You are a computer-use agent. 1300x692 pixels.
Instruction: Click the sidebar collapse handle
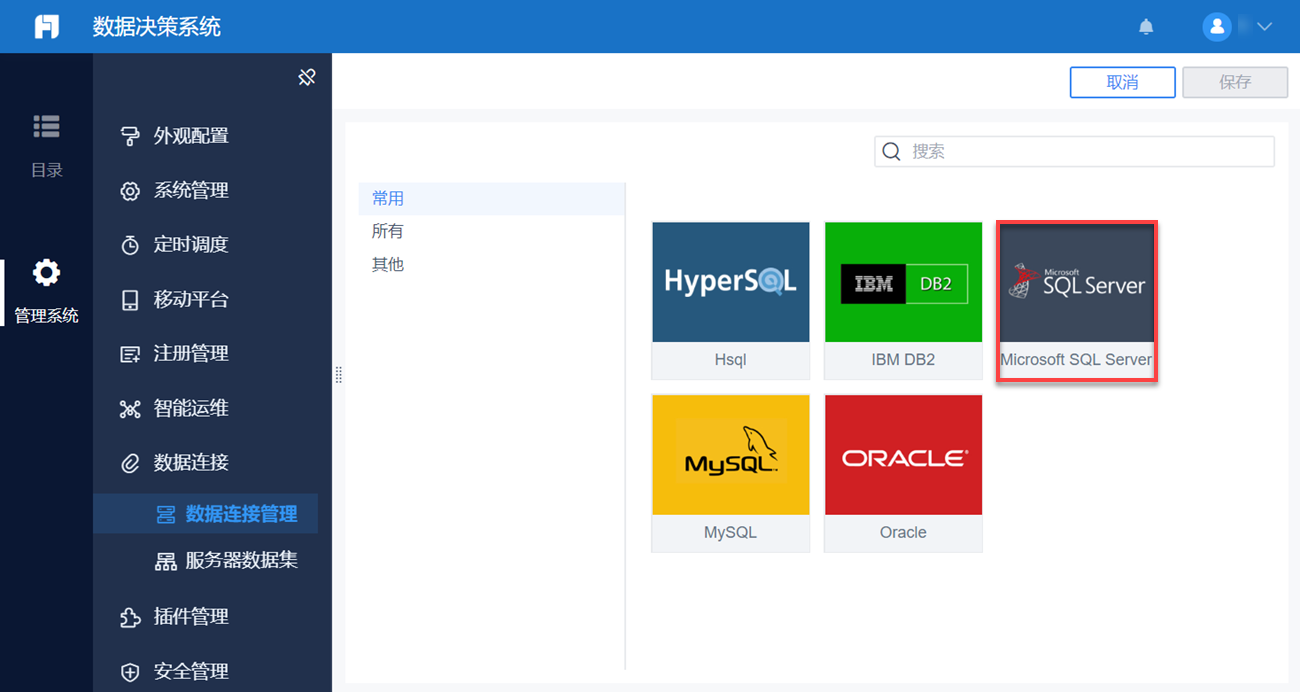click(x=338, y=375)
